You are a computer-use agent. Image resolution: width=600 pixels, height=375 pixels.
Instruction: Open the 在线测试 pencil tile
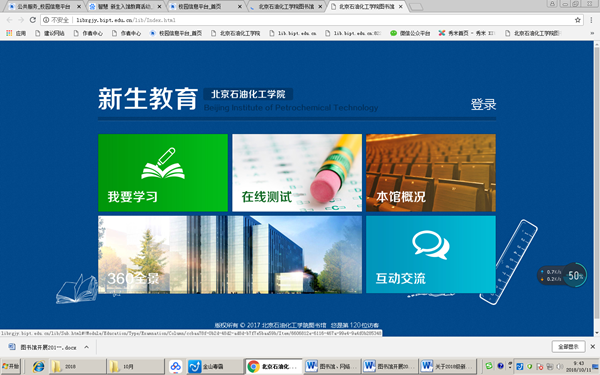[x=297, y=173]
